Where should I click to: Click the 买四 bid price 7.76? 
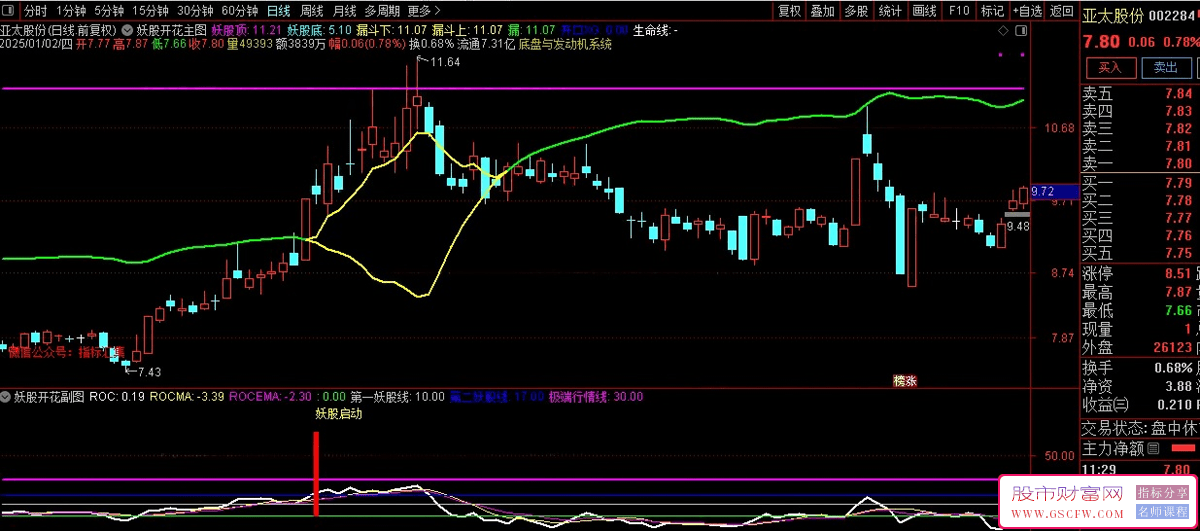(x=1178, y=236)
